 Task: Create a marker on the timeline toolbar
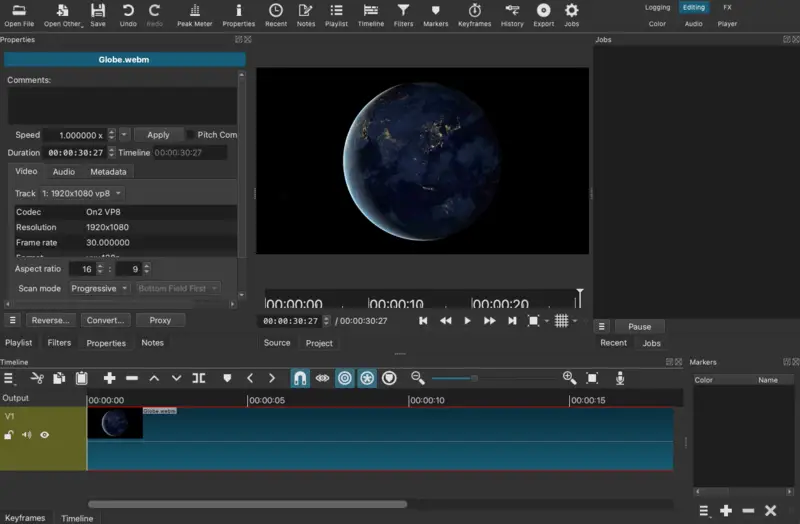(x=227, y=378)
